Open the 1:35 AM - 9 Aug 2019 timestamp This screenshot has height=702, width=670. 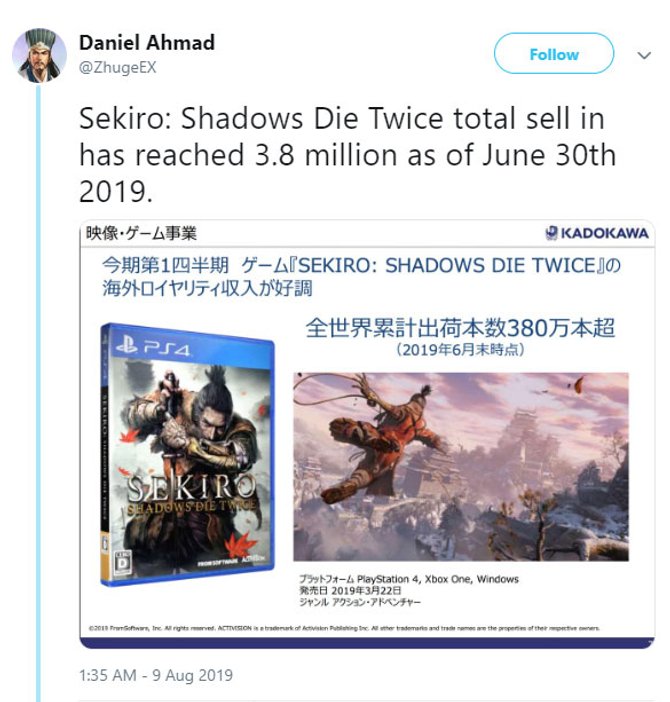(x=156, y=675)
